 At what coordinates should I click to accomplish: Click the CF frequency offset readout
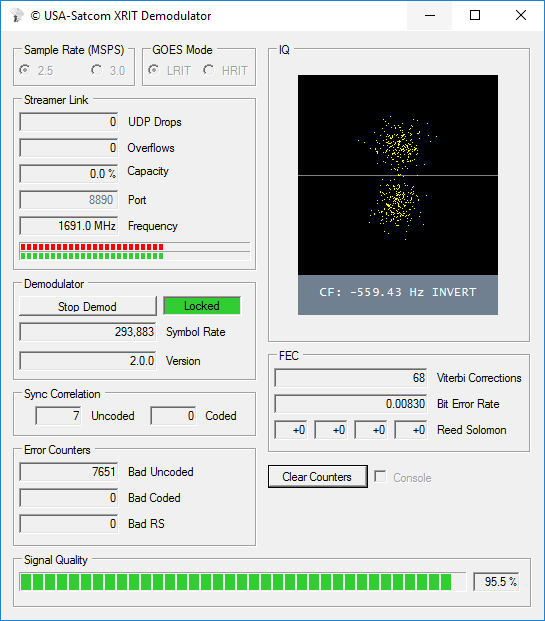pyautogui.click(x=398, y=293)
